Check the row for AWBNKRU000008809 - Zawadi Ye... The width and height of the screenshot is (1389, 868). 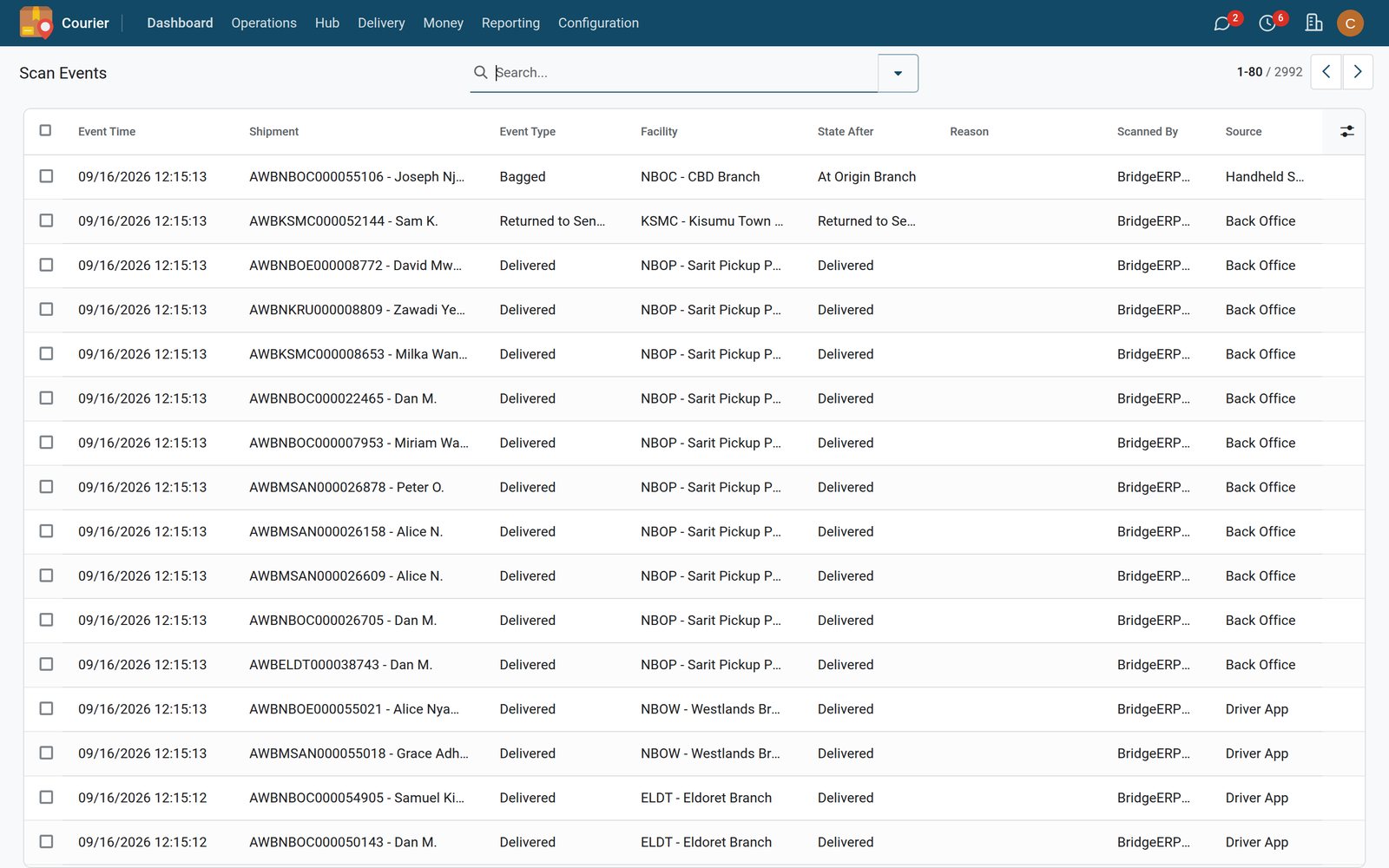46,309
